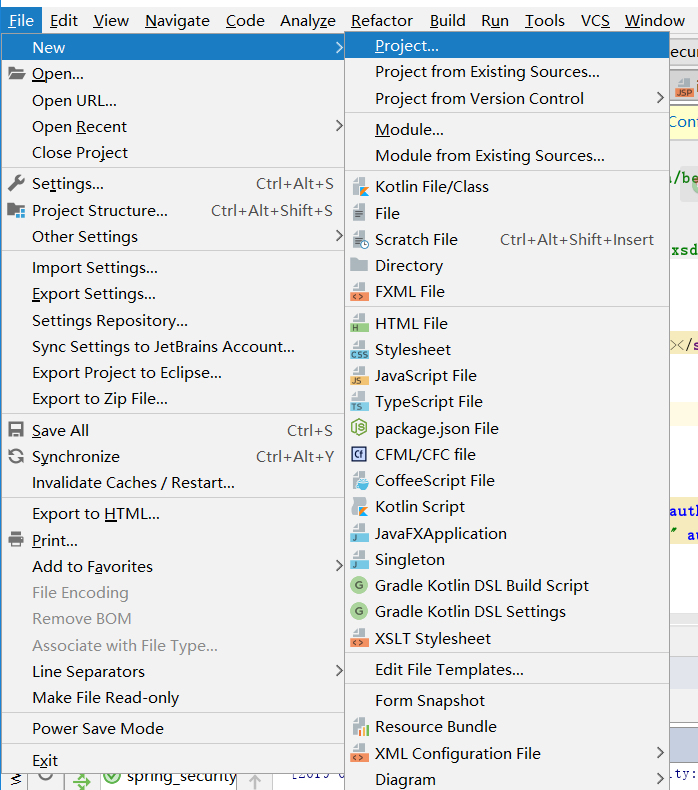
Task: Choose Close Project
Action: tap(173, 153)
